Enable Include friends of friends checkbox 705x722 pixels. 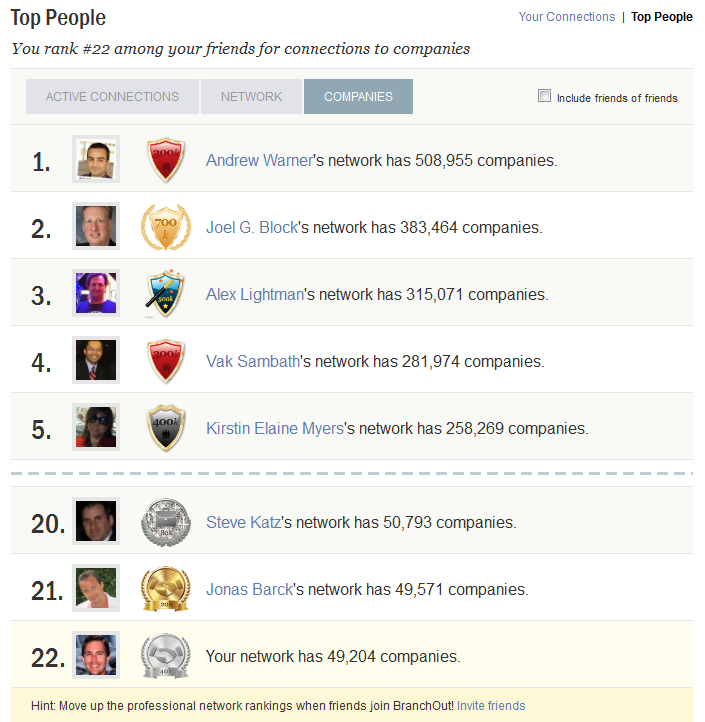pyautogui.click(x=544, y=95)
